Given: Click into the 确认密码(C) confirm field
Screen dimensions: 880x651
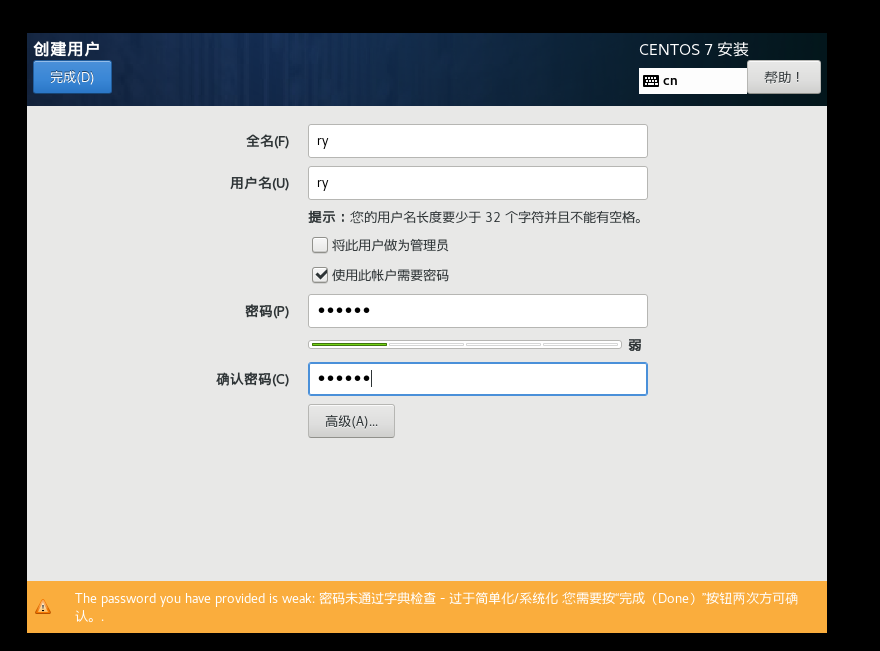Looking at the screenshot, I should click(x=478, y=379).
